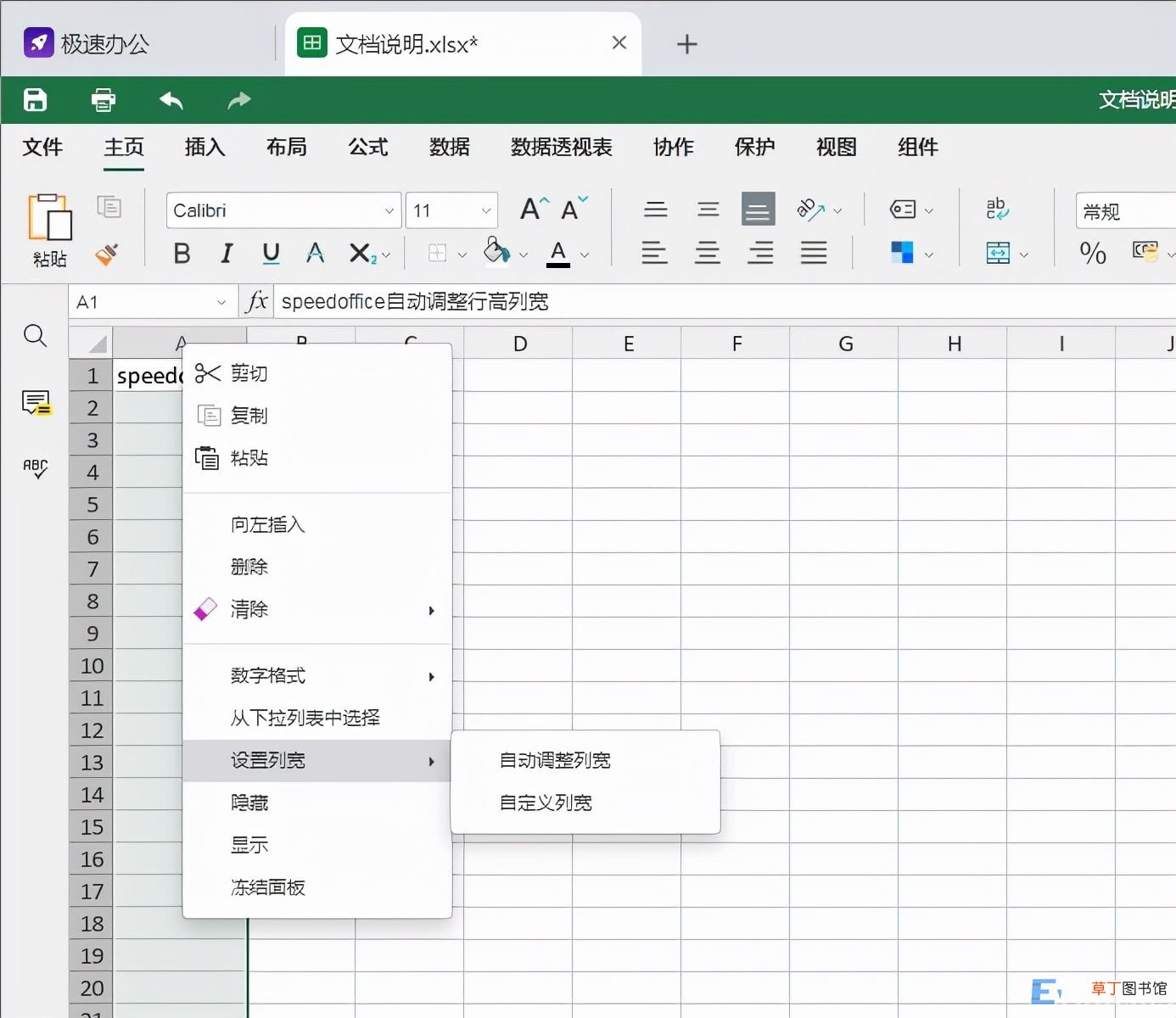Align cell content to middle
Image resolution: width=1176 pixels, height=1018 pixels.
(x=708, y=209)
